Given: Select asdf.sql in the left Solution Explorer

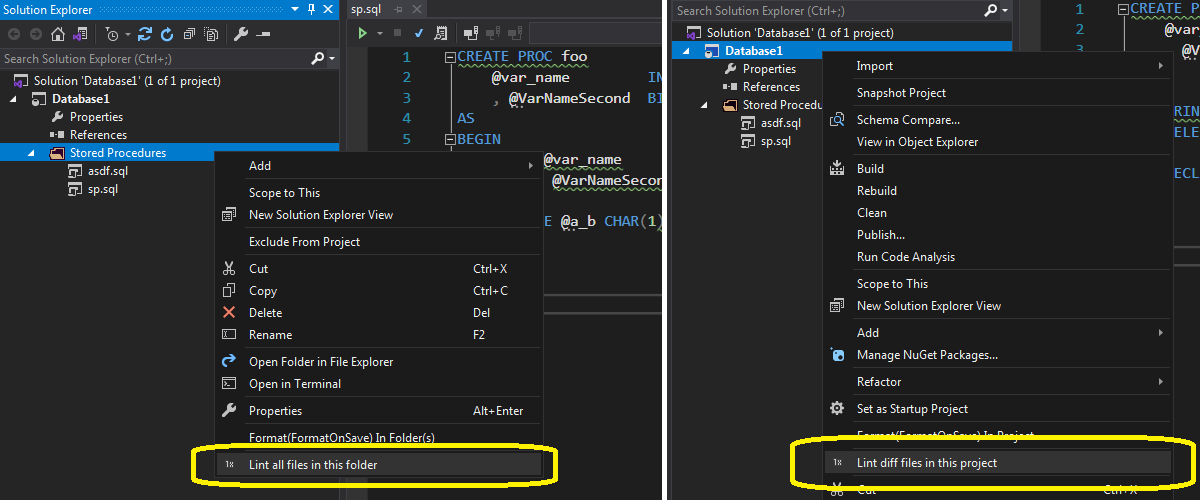Looking at the screenshot, I should click(x=108, y=171).
